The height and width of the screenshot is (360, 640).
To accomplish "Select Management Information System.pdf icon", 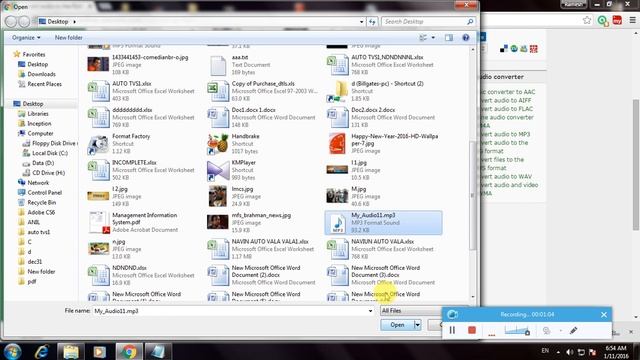I will coord(98,222).
